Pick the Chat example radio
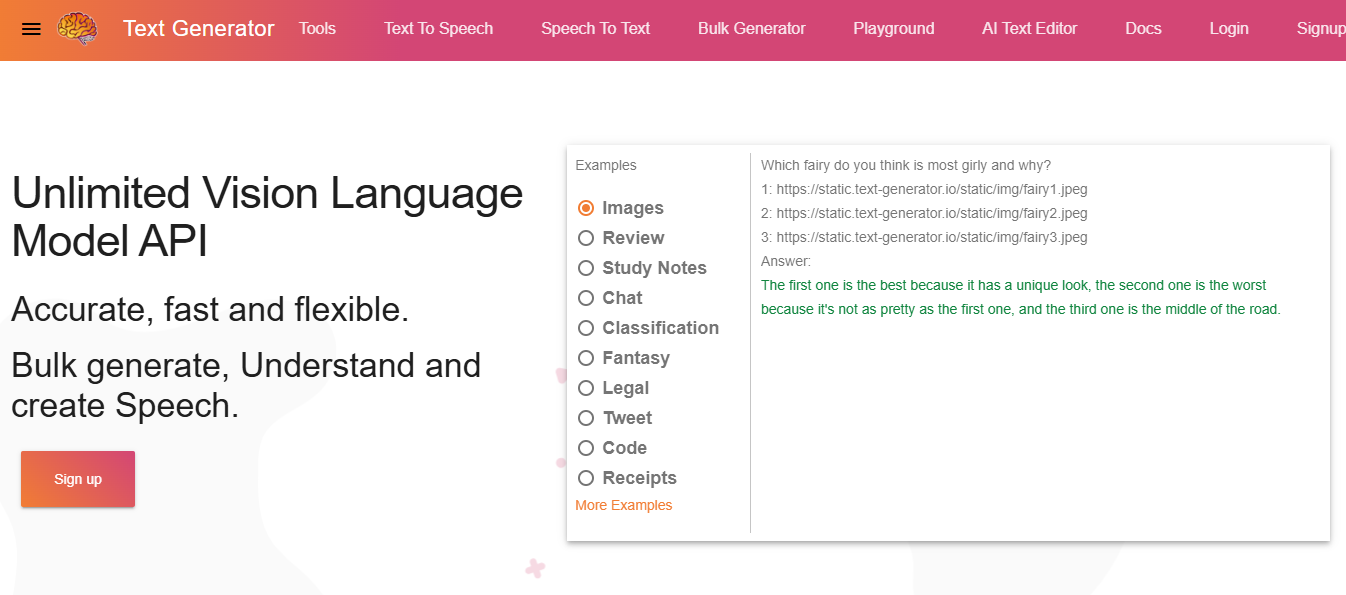Image resolution: width=1346 pixels, height=595 pixels. pyautogui.click(x=586, y=298)
